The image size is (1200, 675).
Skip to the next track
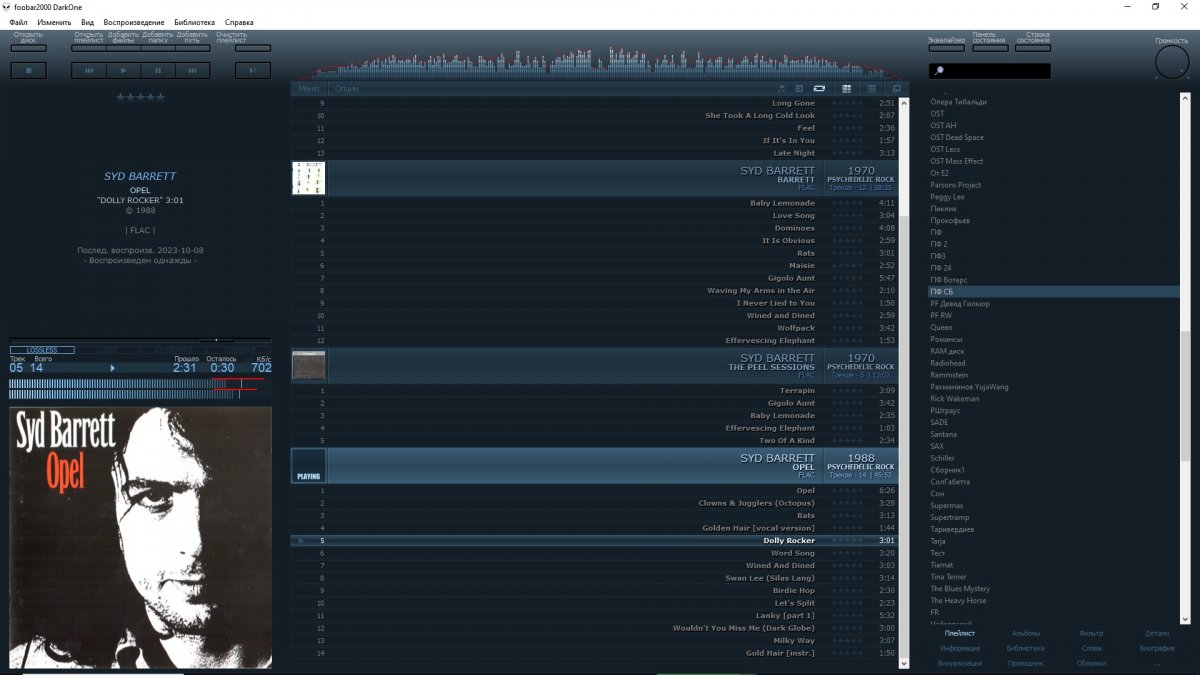(x=193, y=70)
